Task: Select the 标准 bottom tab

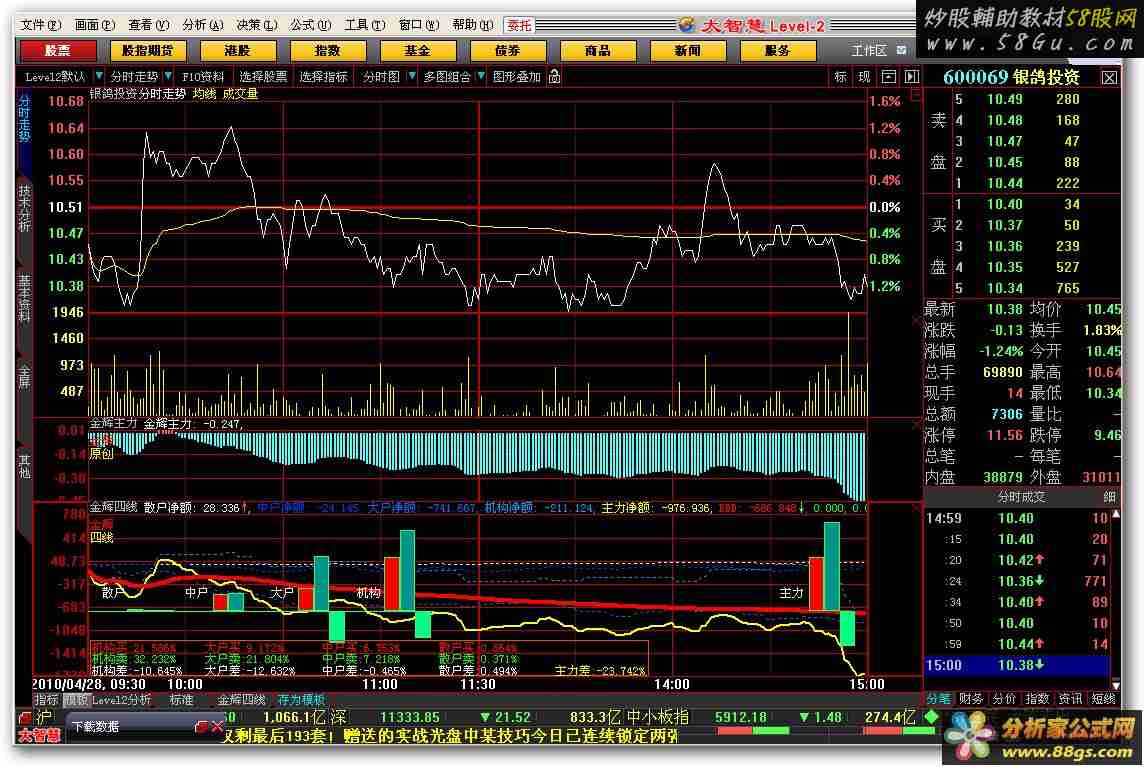Action: tap(181, 699)
